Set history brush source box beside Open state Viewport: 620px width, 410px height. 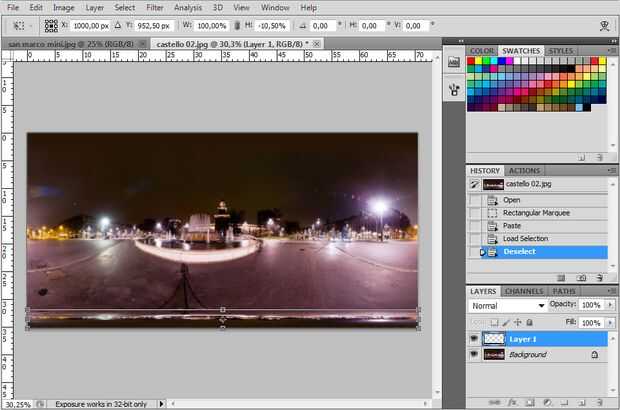point(474,200)
